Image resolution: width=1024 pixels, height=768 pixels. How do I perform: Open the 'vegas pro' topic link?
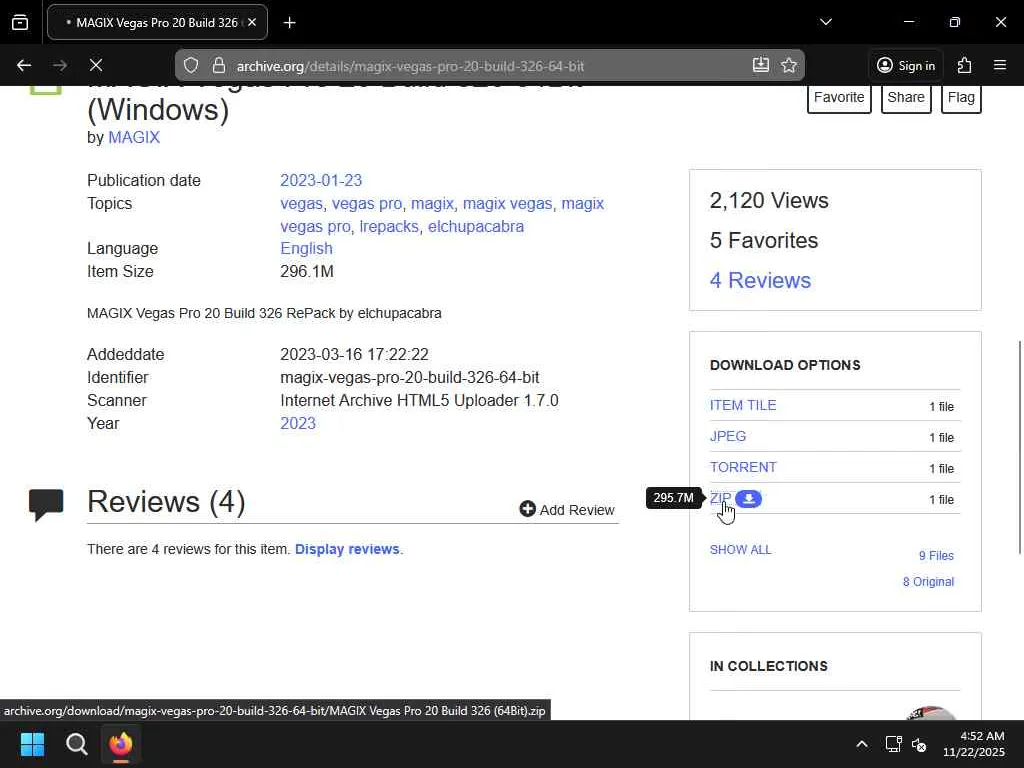coord(367,204)
